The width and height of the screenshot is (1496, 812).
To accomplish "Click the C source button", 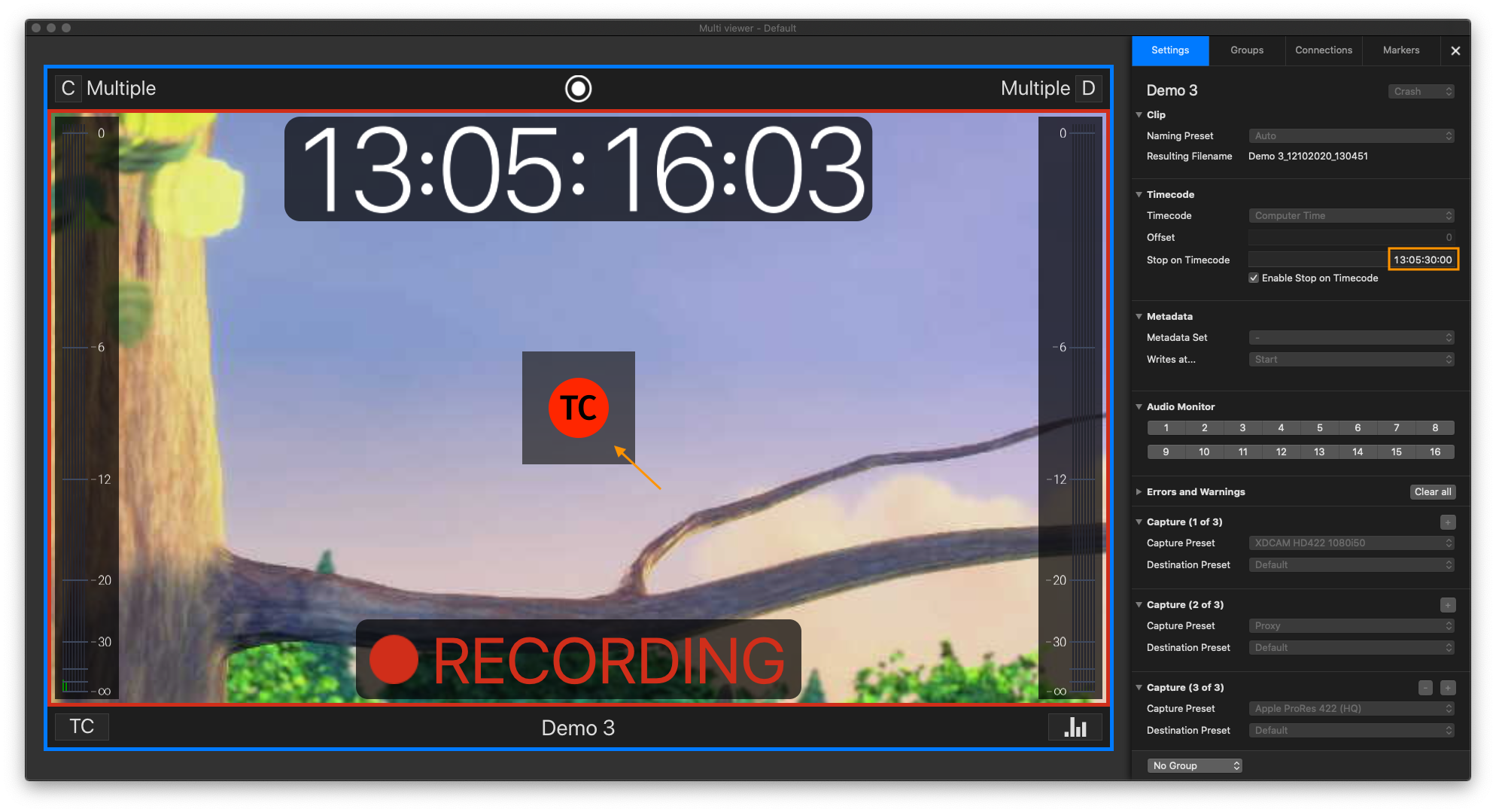I will tap(68, 89).
